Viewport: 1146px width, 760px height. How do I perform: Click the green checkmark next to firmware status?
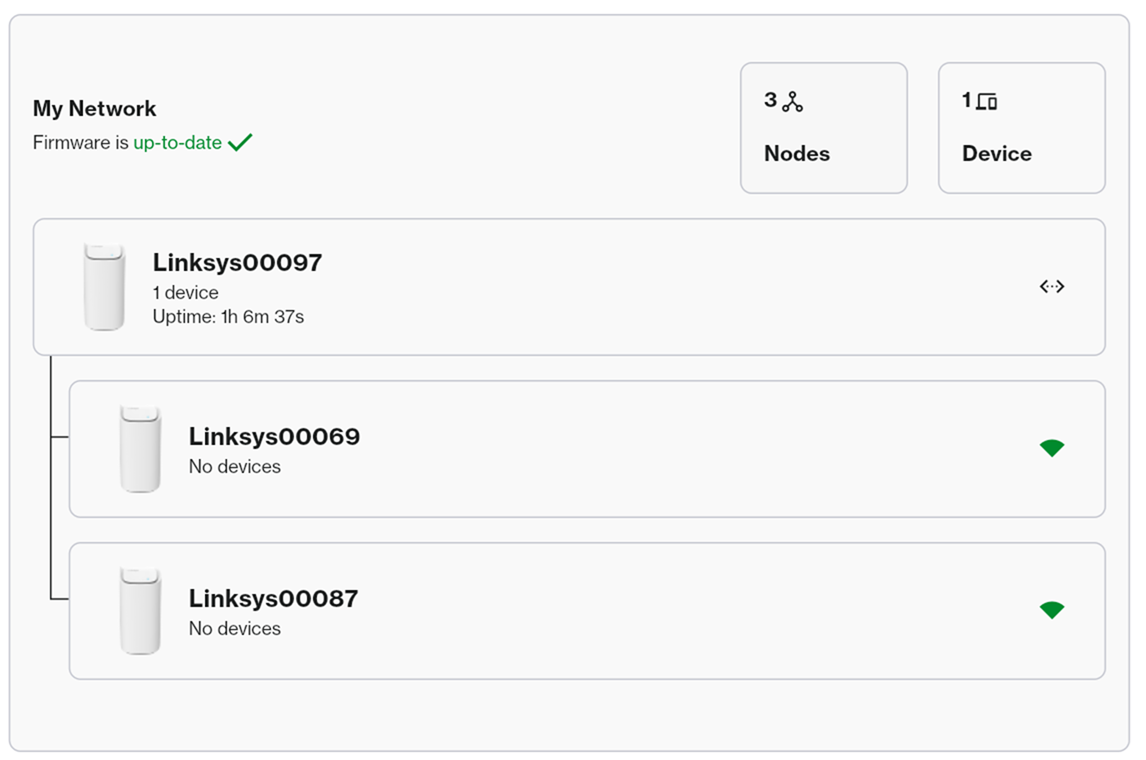239,142
